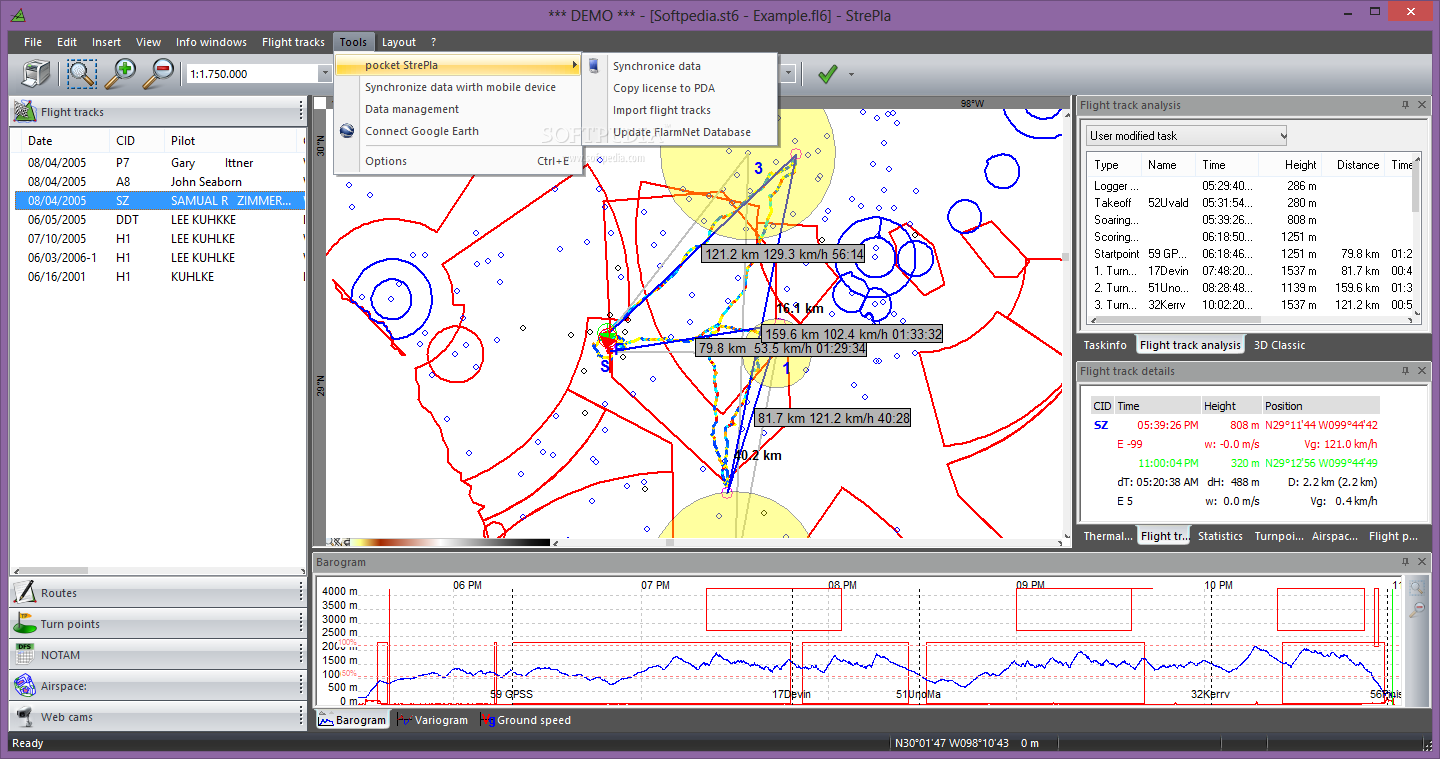1440x759 pixels.
Task: Open the NOTAM panel options dots
Action: click(300, 655)
